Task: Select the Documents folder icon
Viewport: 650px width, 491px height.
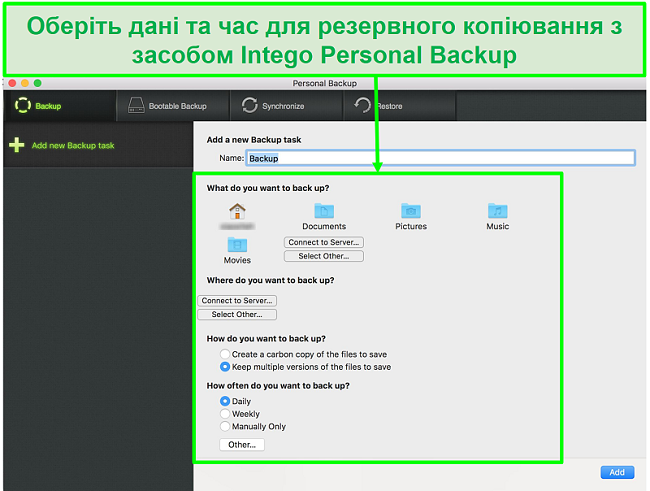Action: [x=324, y=211]
